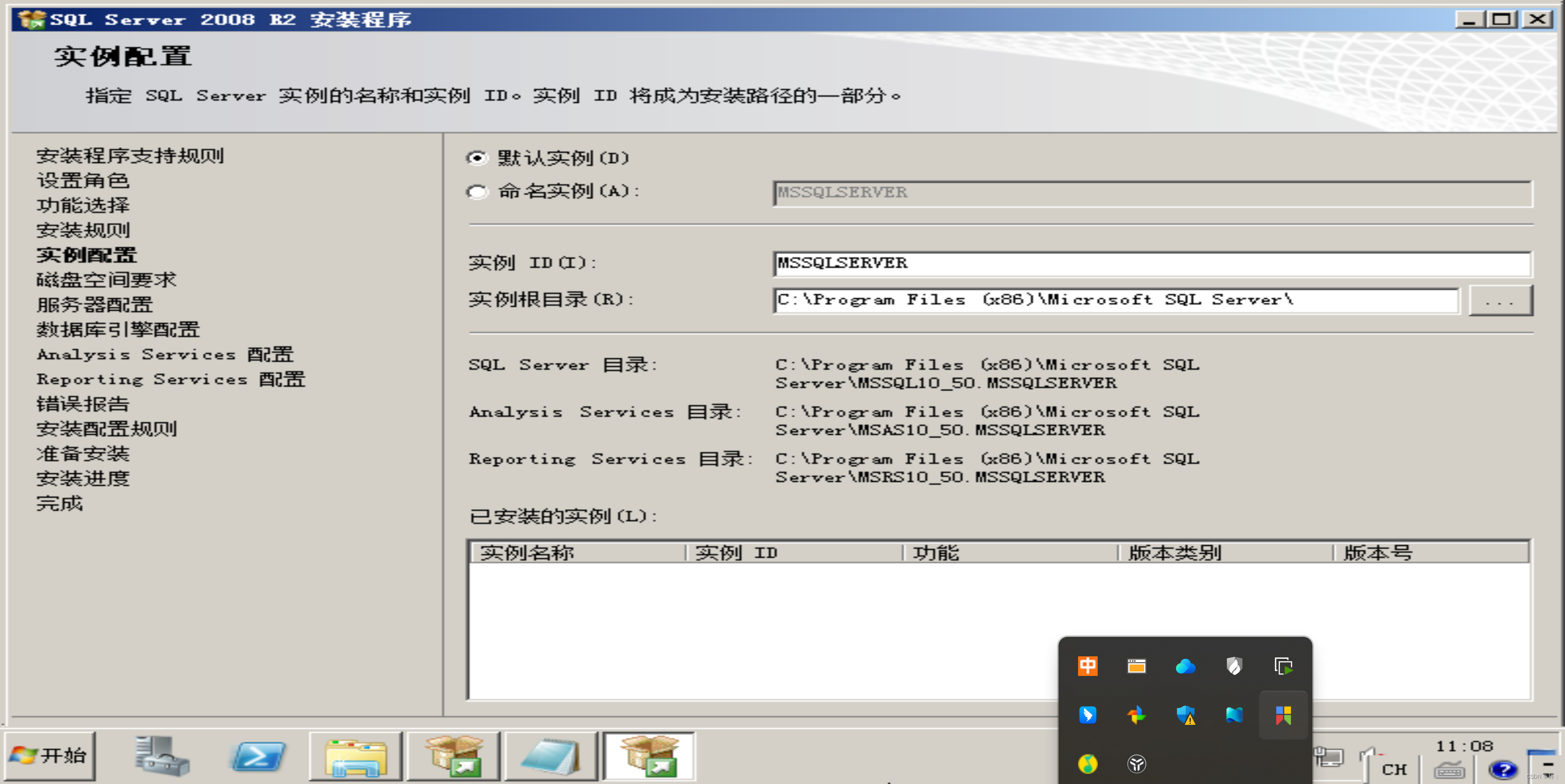Open the yellow green music note tray icon

[x=1087, y=763]
